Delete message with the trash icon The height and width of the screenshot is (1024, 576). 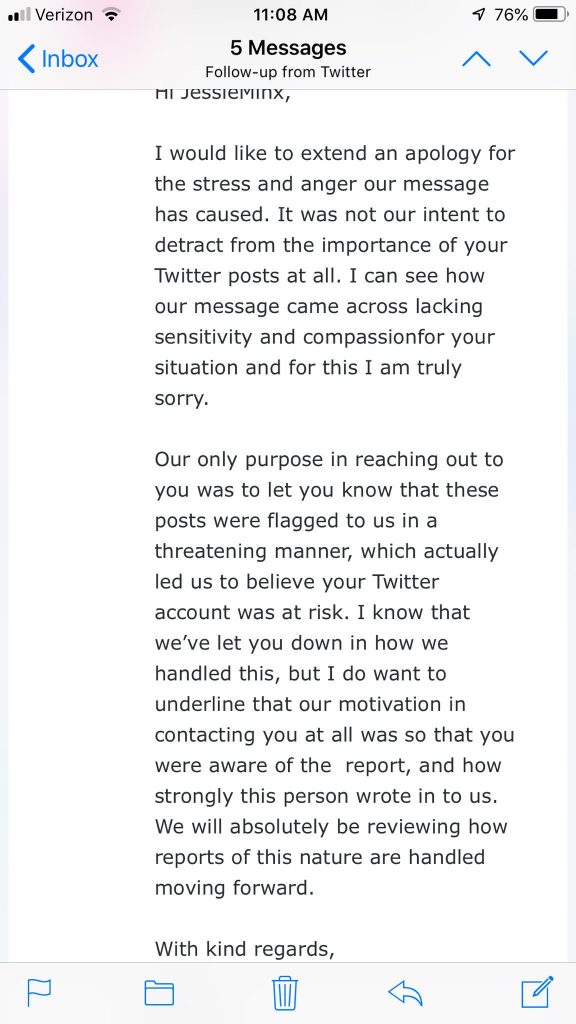tap(285, 993)
